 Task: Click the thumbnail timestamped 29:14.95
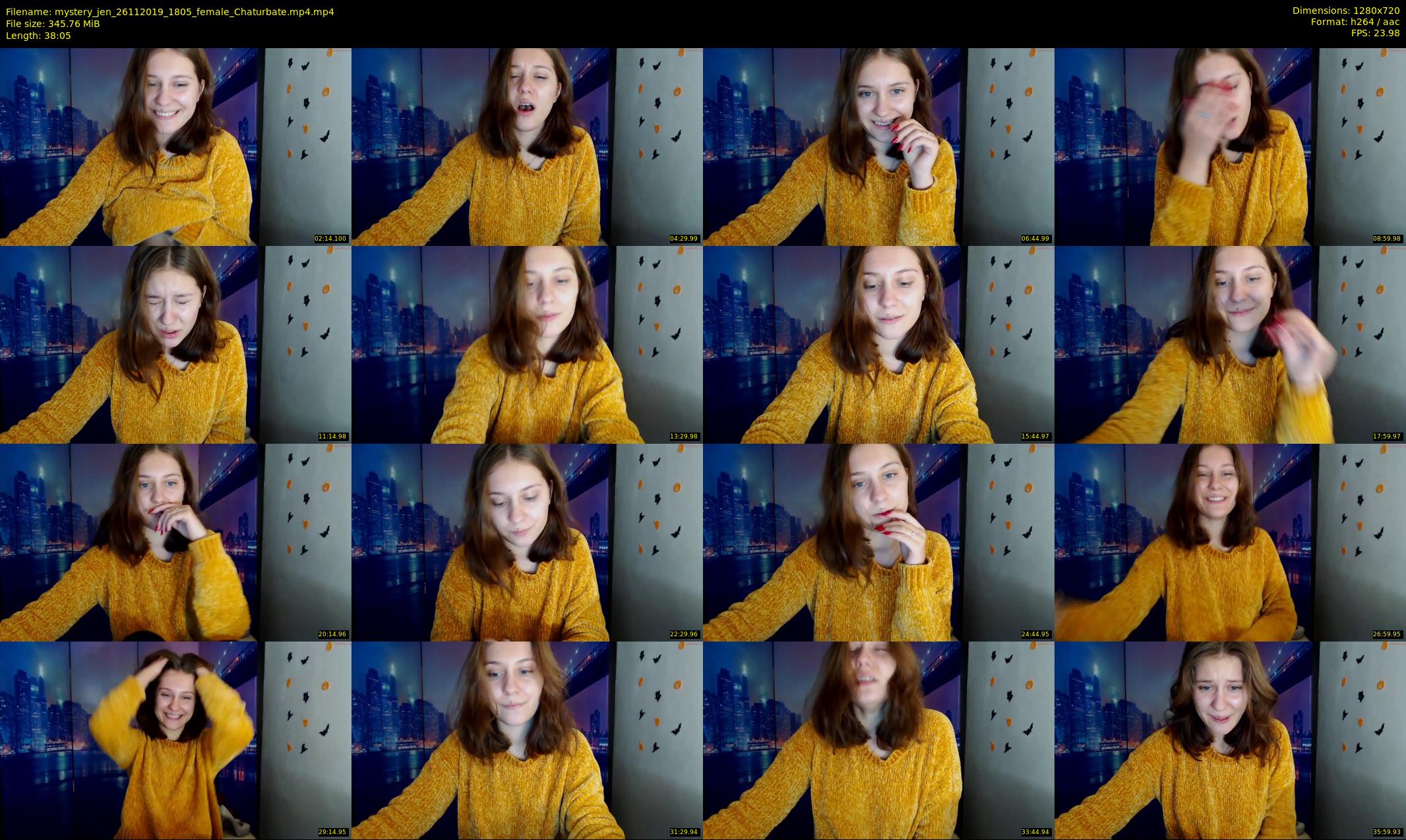pos(175,740)
